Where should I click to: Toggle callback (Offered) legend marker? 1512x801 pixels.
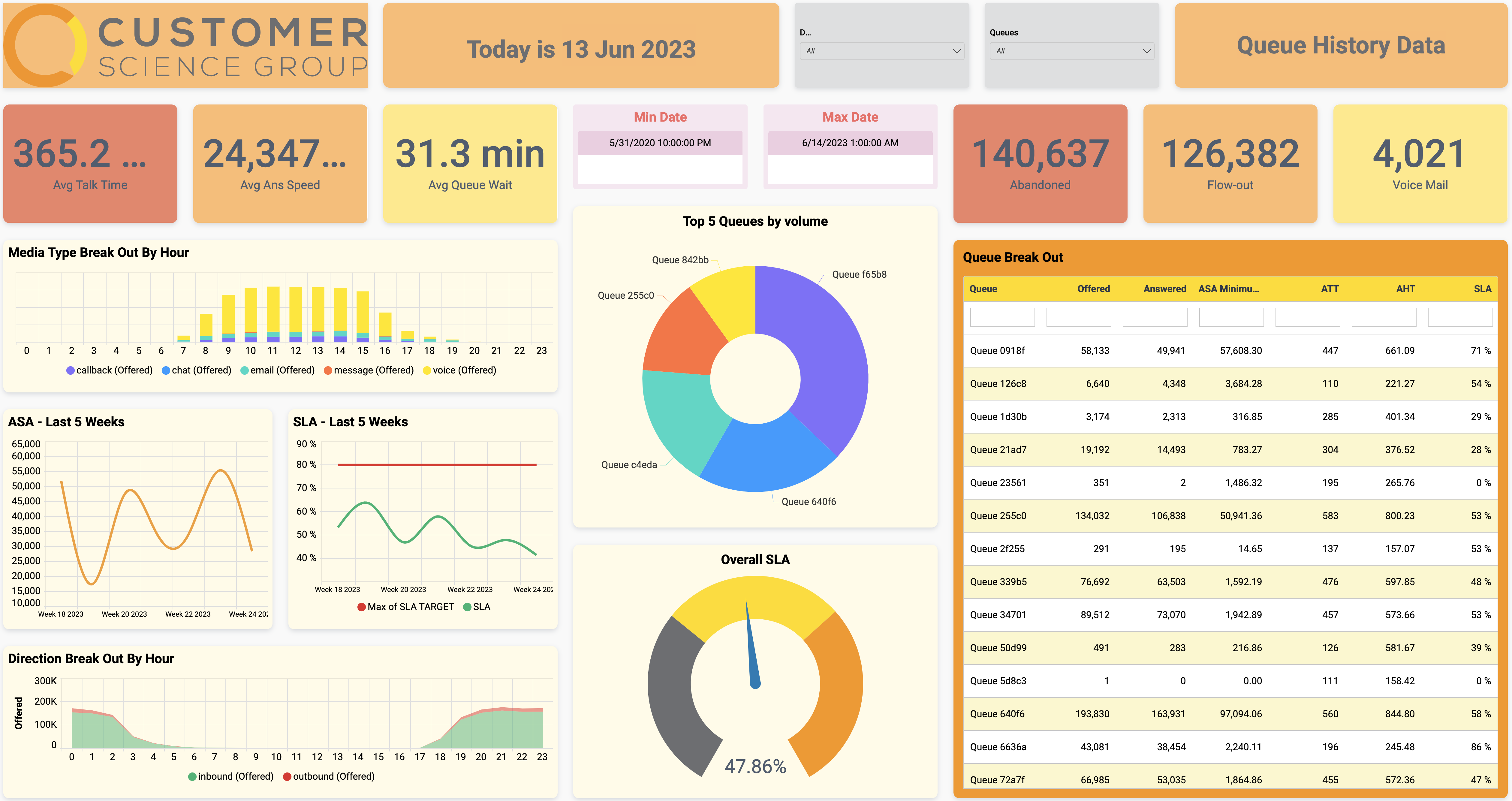(71, 370)
